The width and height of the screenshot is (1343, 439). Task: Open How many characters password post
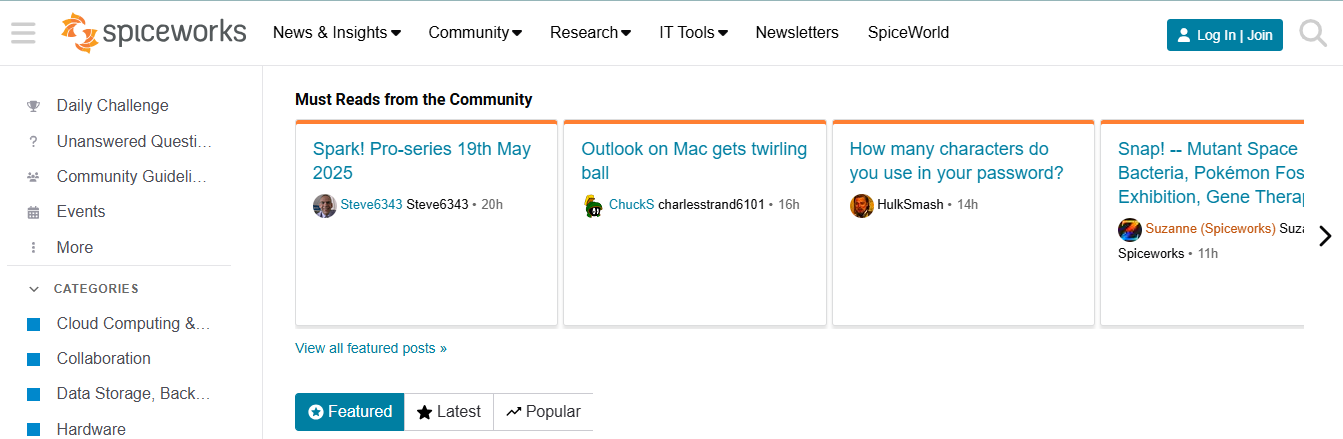[957, 161]
